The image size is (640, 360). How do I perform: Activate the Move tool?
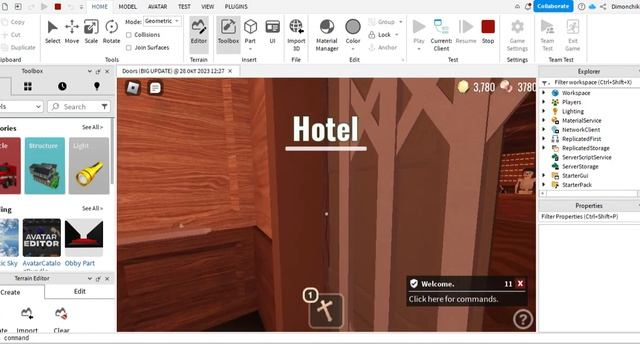point(72,32)
